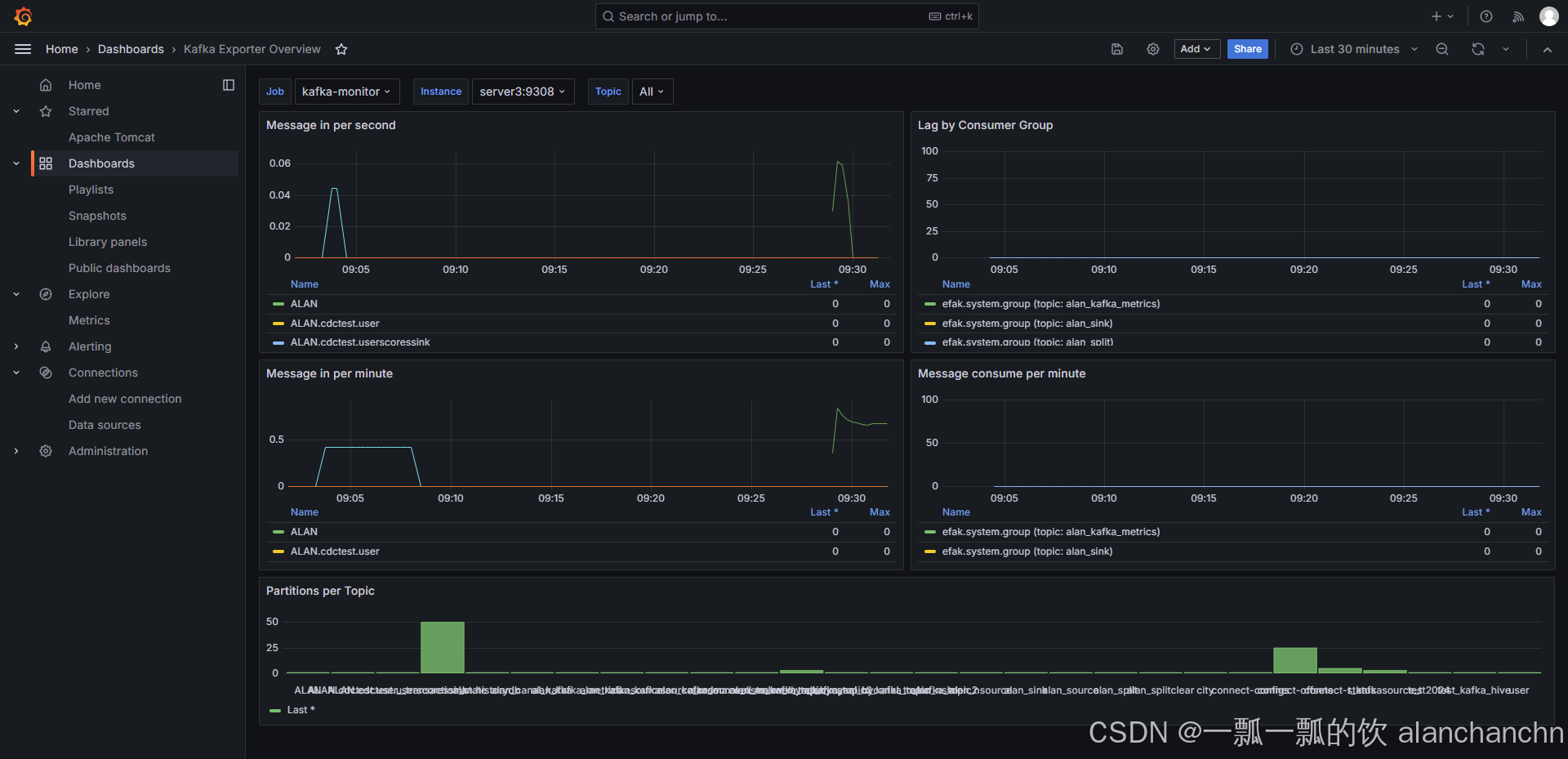Go to Dashboards breadcrumb link
This screenshot has width=1568, height=759.
tap(131, 49)
